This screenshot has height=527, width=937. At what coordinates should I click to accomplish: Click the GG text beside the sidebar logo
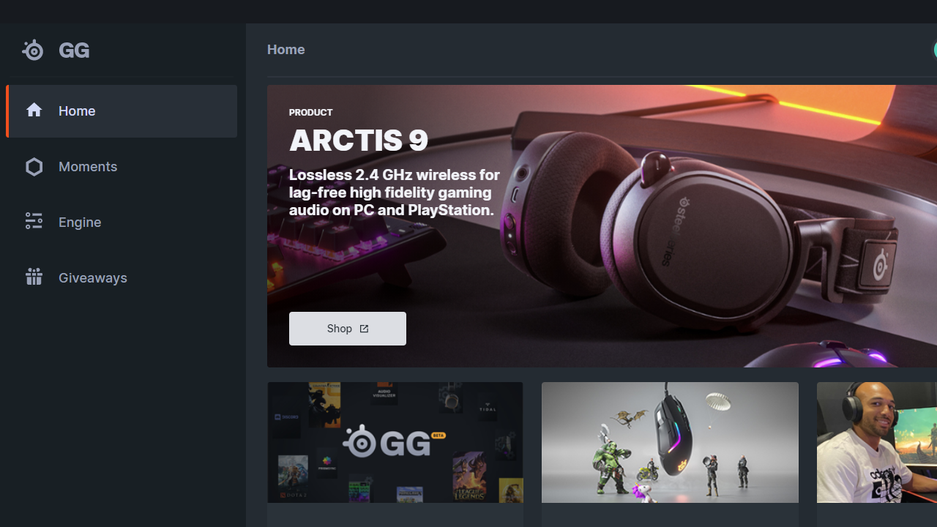pos(74,50)
